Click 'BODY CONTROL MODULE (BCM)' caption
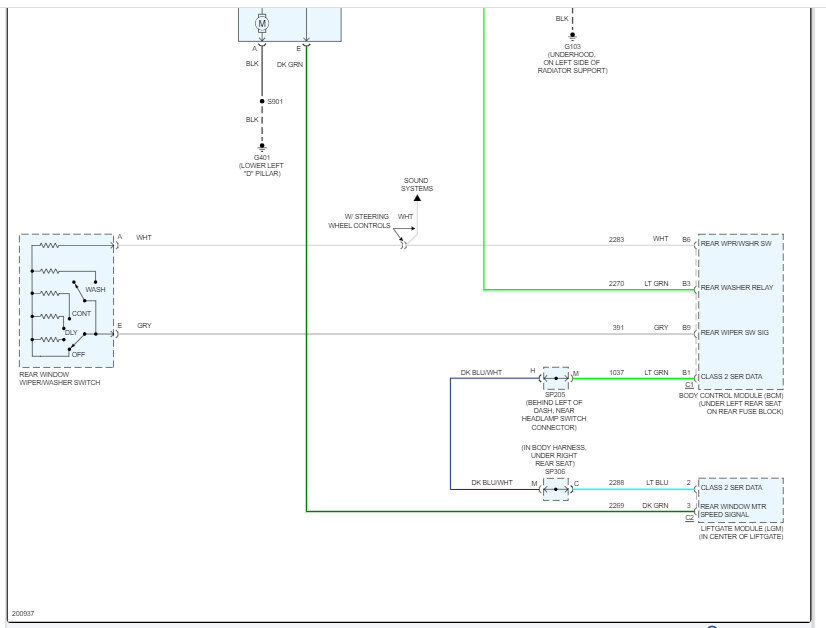The width and height of the screenshot is (826, 628). [x=731, y=396]
